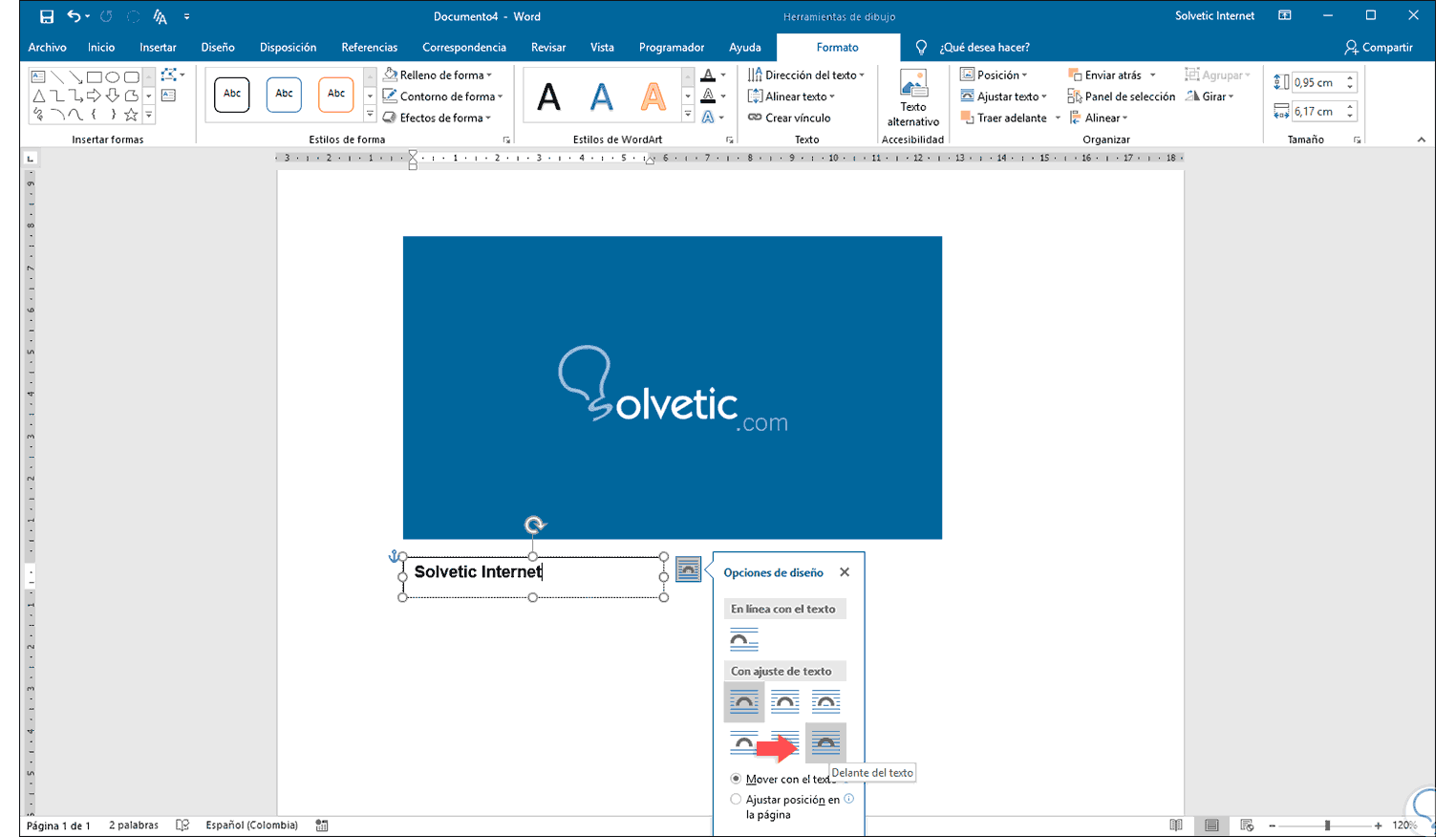1456x837 pixels.
Task: Click the rotation handle above the text box
Action: tap(535, 525)
